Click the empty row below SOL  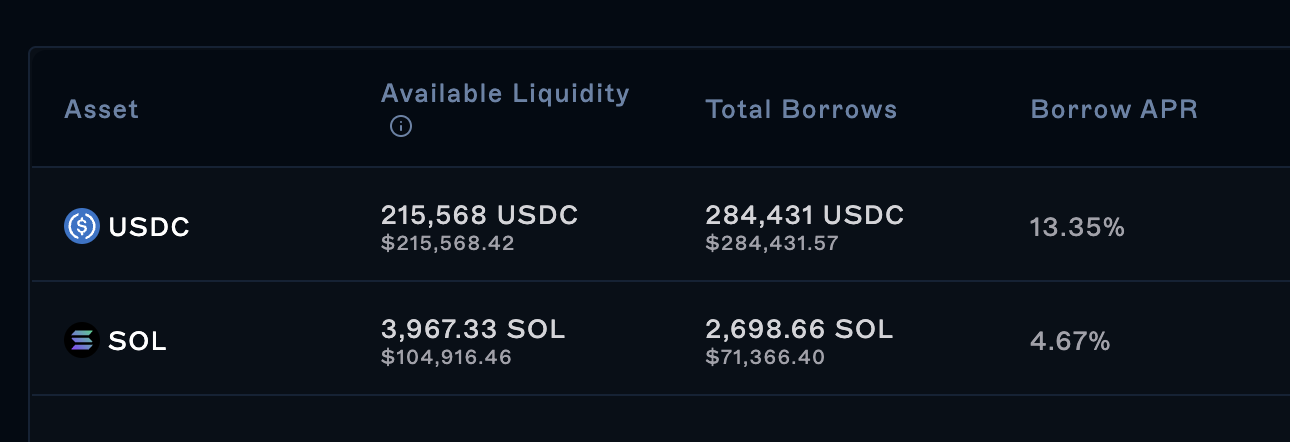(x=660, y=419)
